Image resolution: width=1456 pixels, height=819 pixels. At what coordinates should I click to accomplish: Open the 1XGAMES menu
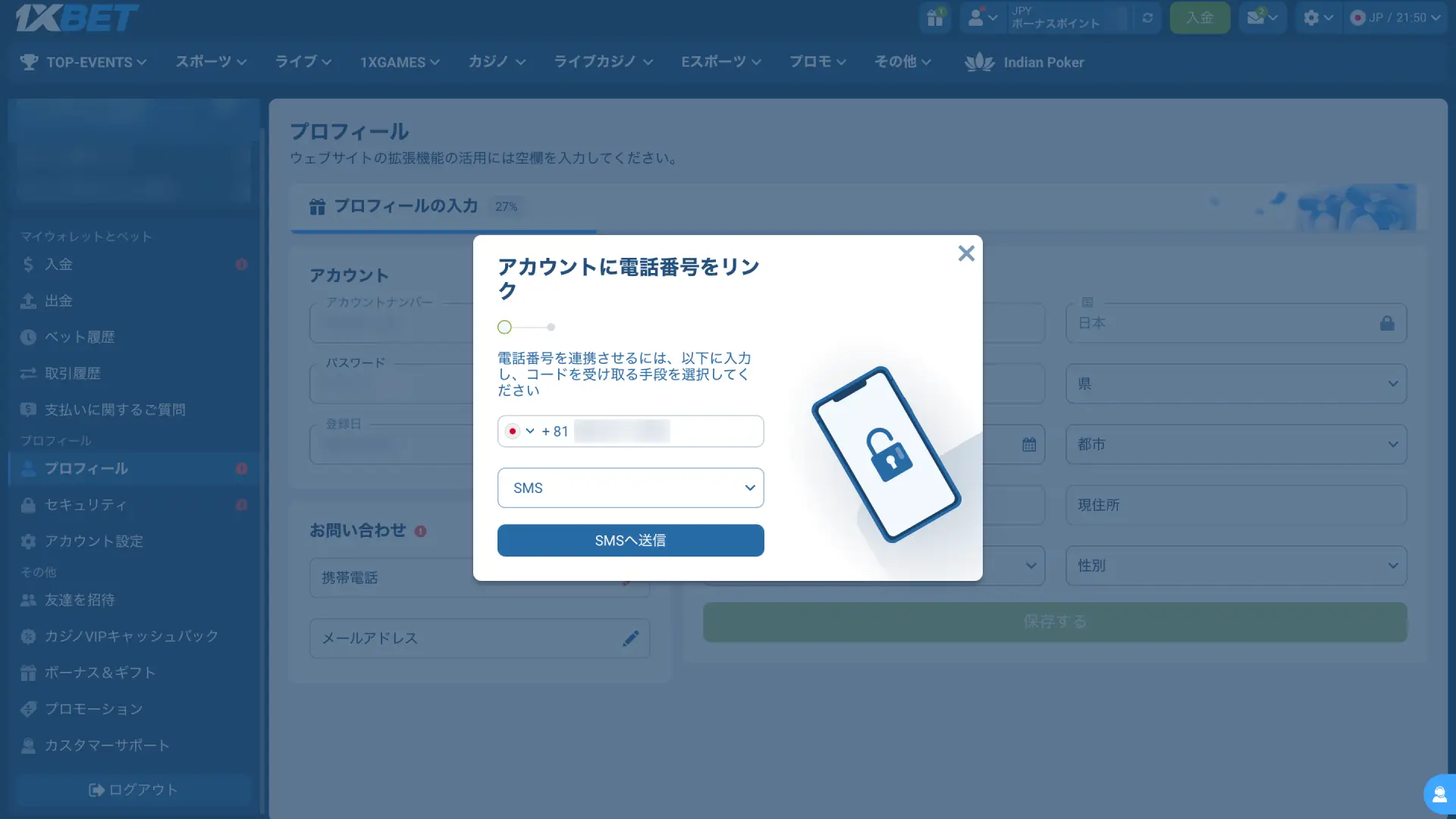[x=400, y=62]
